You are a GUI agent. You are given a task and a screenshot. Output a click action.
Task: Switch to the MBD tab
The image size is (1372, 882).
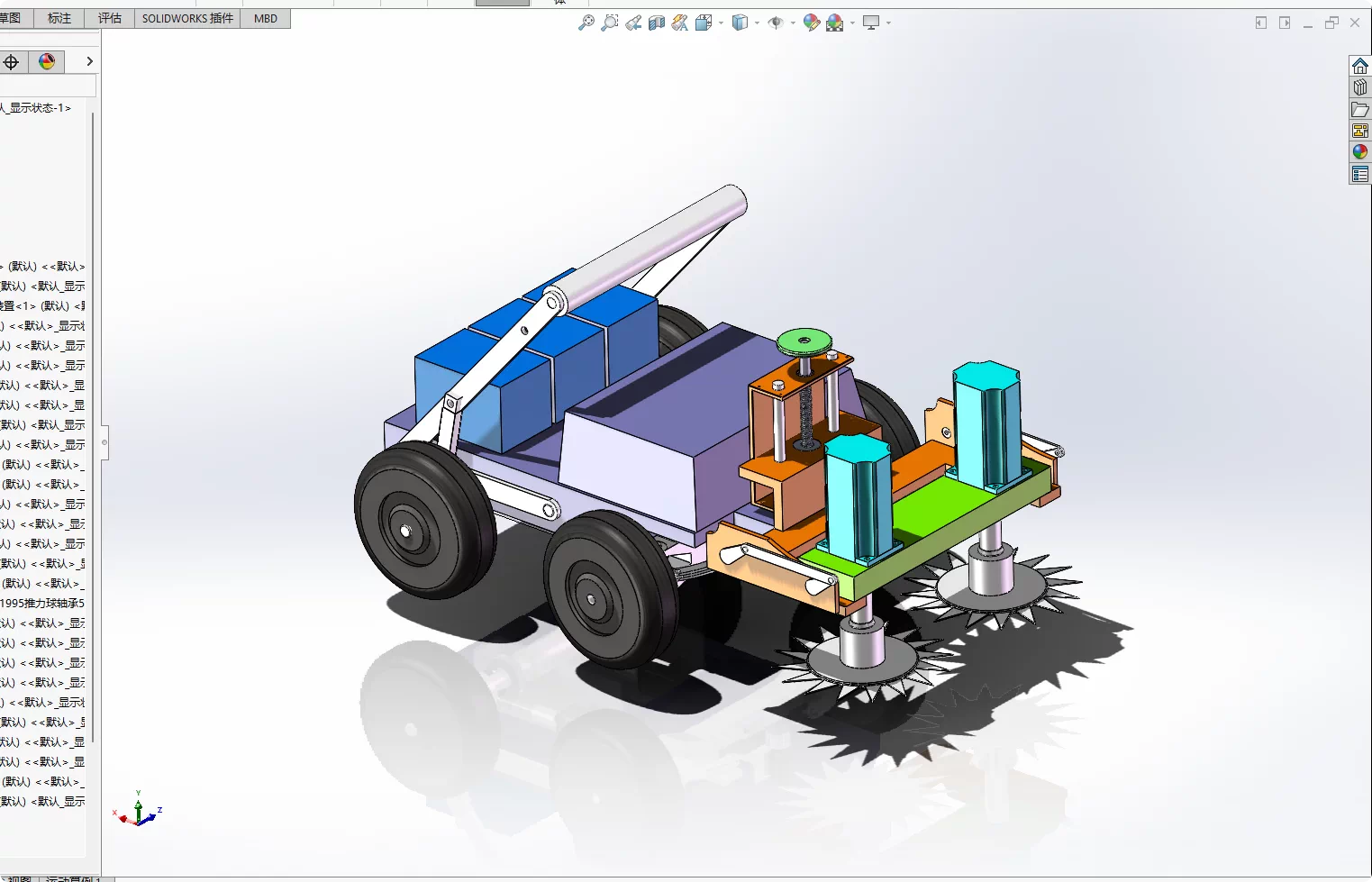[x=266, y=18]
